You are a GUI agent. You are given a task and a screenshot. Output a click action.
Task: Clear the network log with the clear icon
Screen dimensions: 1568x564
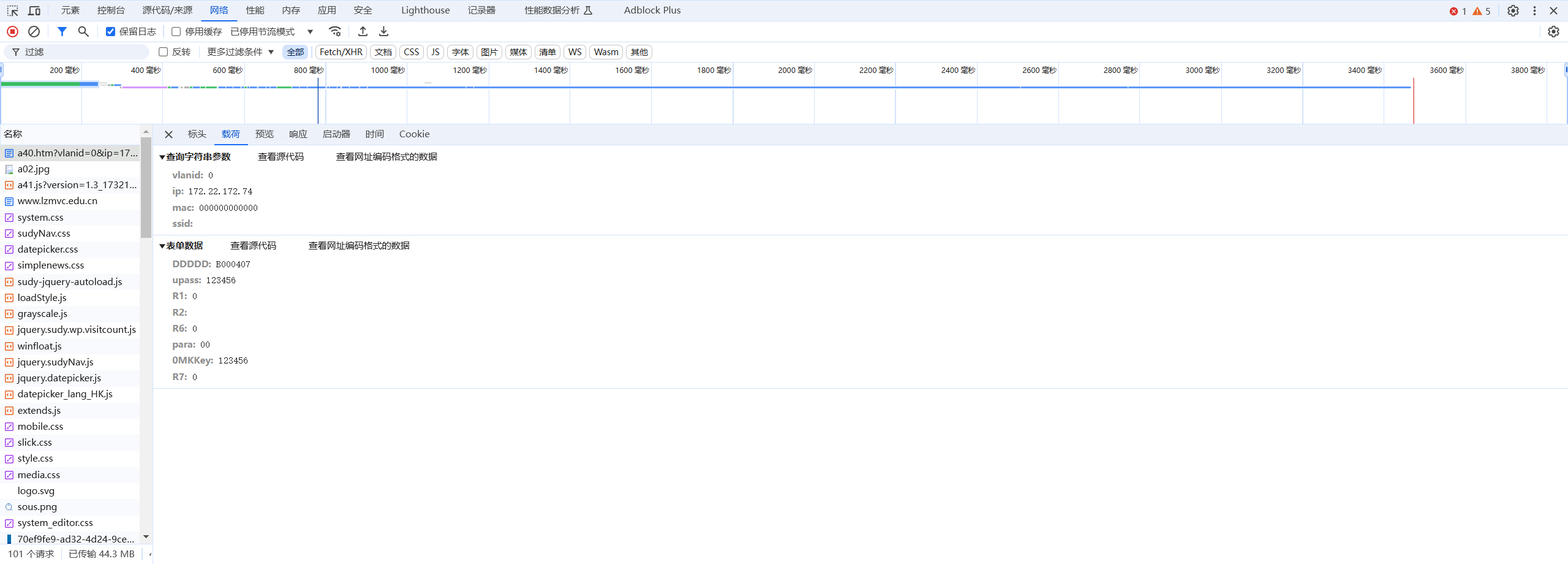coord(34,31)
